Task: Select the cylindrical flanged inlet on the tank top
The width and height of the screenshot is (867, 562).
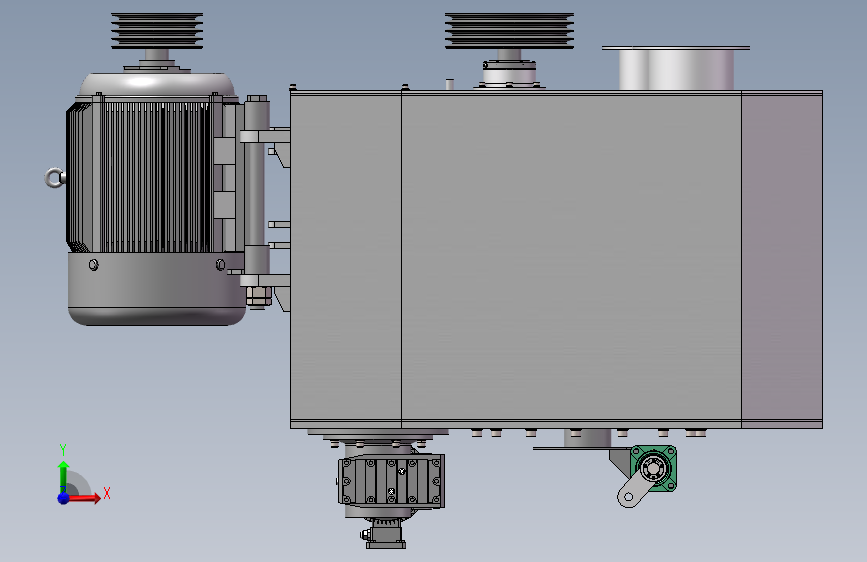Action: click(676, 68)
